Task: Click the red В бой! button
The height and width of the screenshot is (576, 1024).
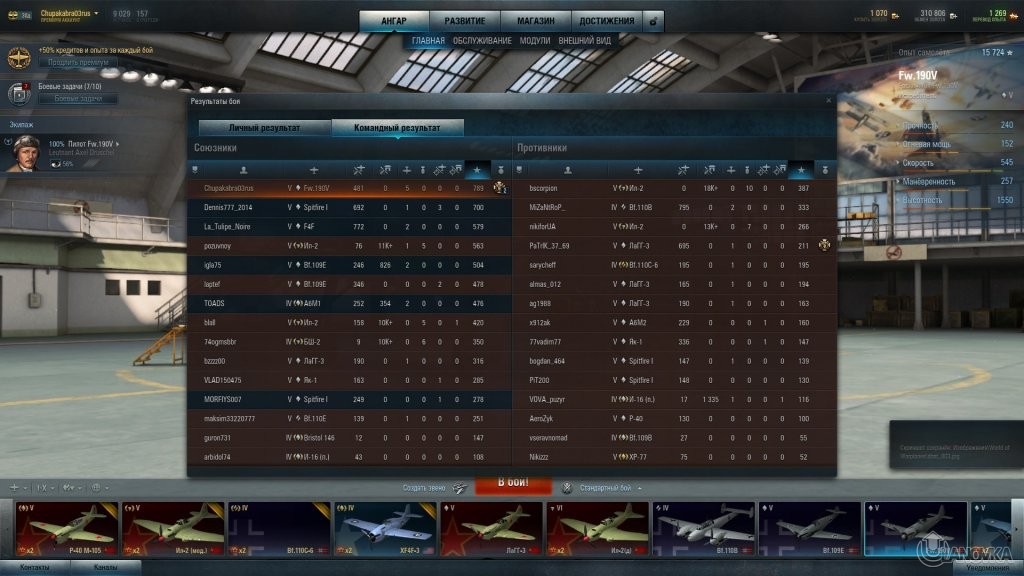Action: pos(513,485)
